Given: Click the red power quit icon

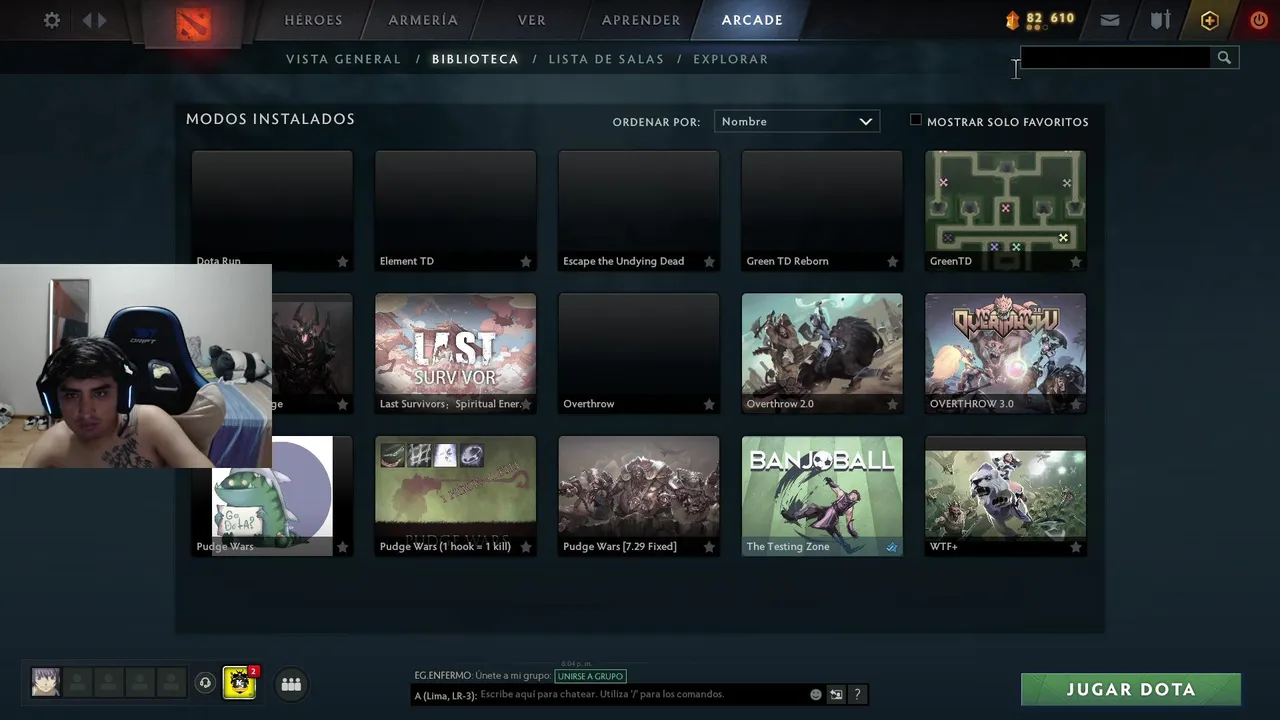Looking at the screenshot, I should 1259,20.
